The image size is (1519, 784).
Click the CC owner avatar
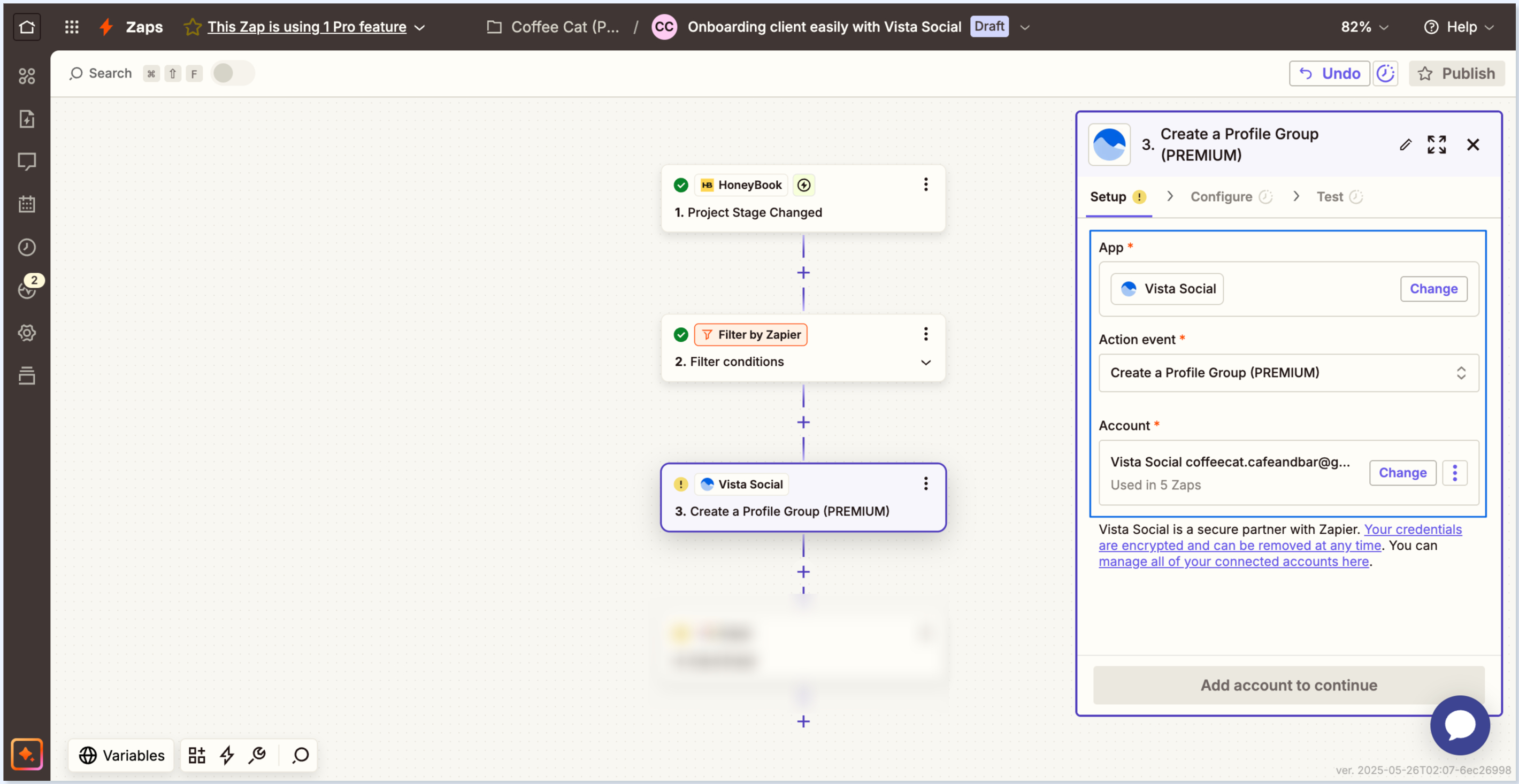pyautogui.click(x=664, y=27)
